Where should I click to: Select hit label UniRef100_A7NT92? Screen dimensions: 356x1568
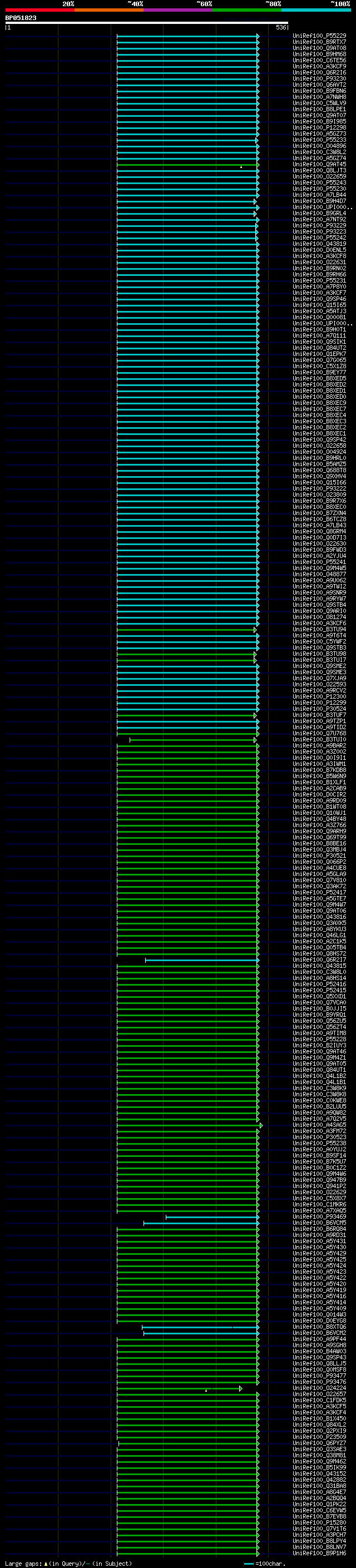pos(319,219)
